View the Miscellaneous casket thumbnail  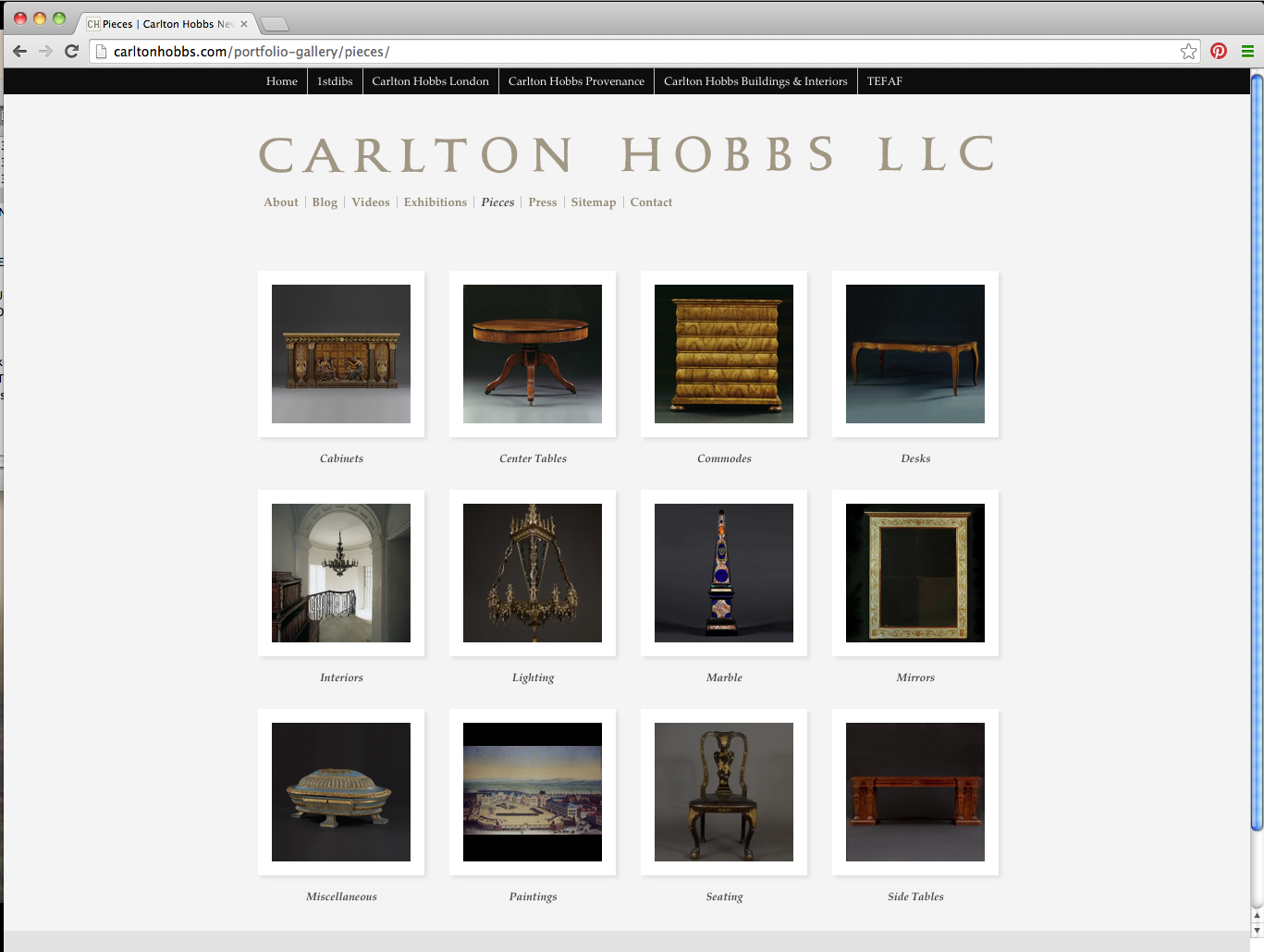(x=341, y=792)
